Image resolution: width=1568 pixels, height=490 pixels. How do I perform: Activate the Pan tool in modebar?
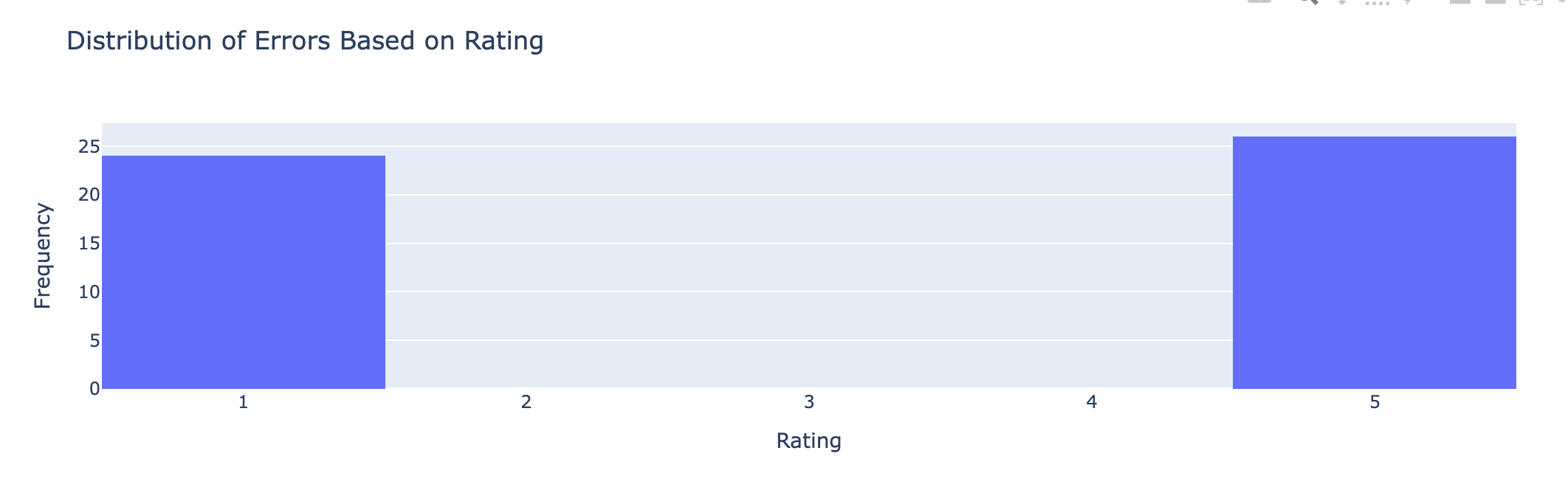(x=1342, y=1)
